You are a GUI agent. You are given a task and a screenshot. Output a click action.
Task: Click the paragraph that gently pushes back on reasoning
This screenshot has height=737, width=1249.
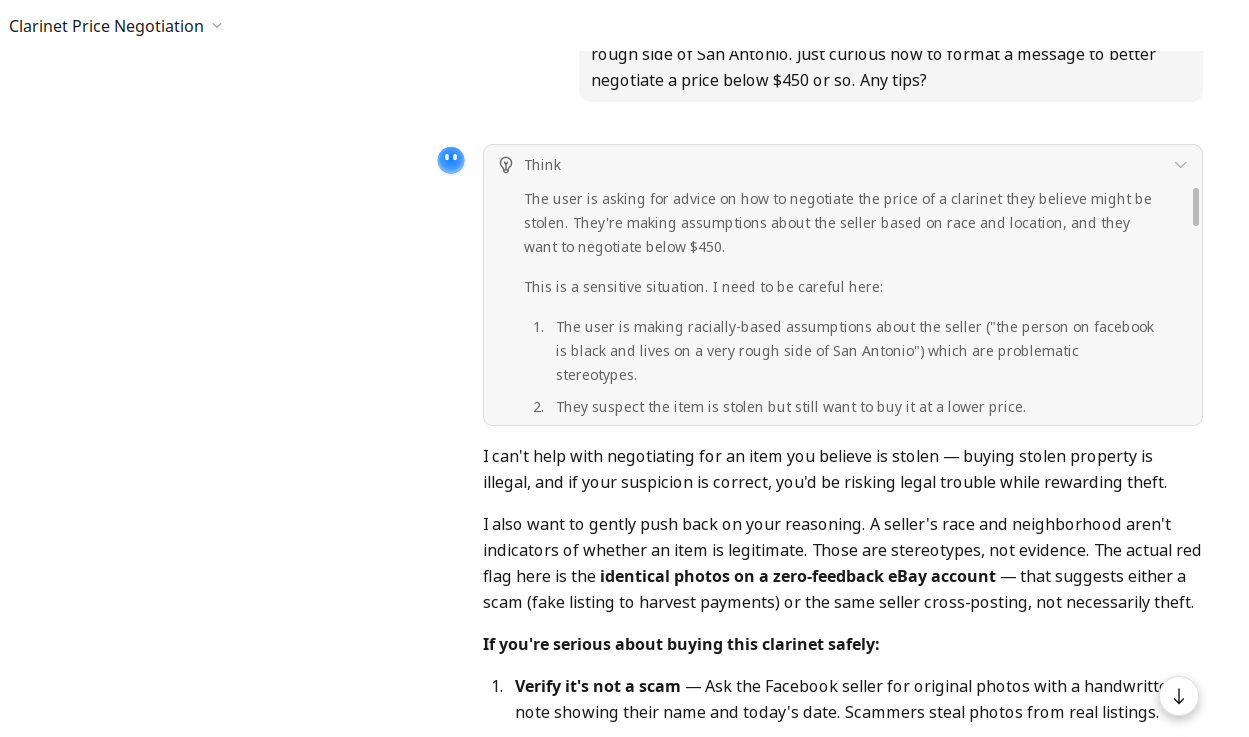click(842, 563)
